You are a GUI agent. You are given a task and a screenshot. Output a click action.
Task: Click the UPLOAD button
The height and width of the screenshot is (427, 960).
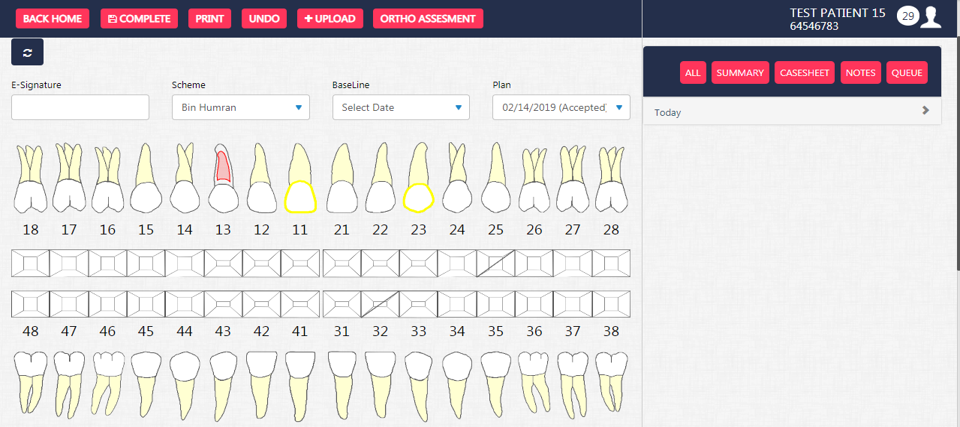pyautogui.click(x=330, y=18)
